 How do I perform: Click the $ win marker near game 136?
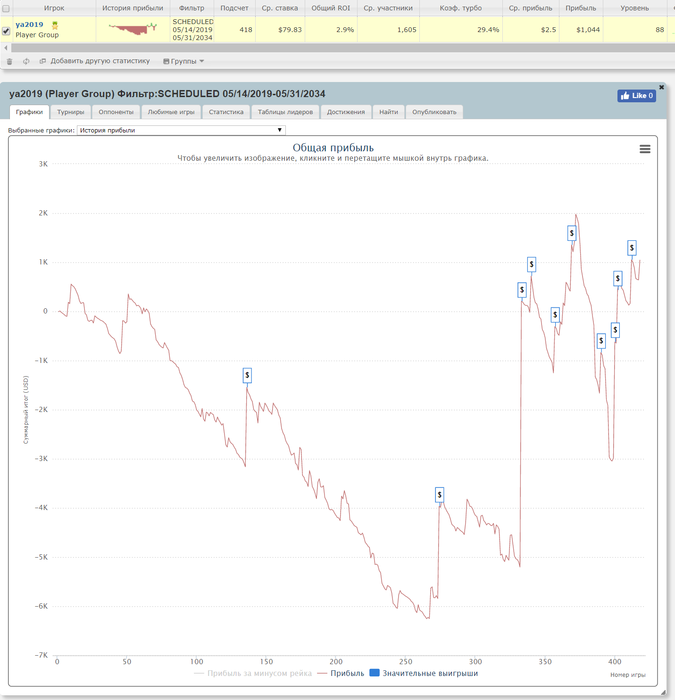247,375
